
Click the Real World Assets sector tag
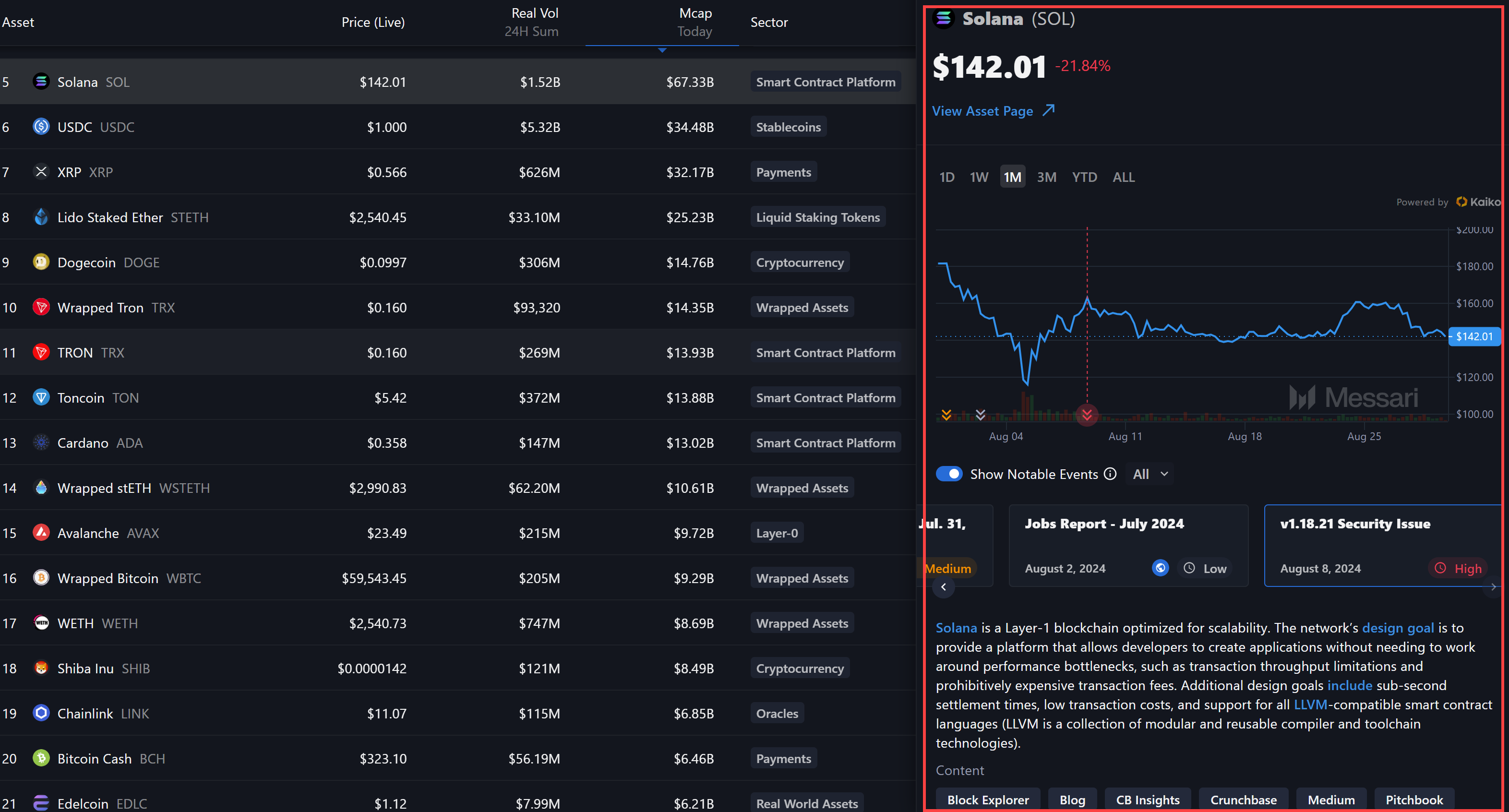point(807,803)
